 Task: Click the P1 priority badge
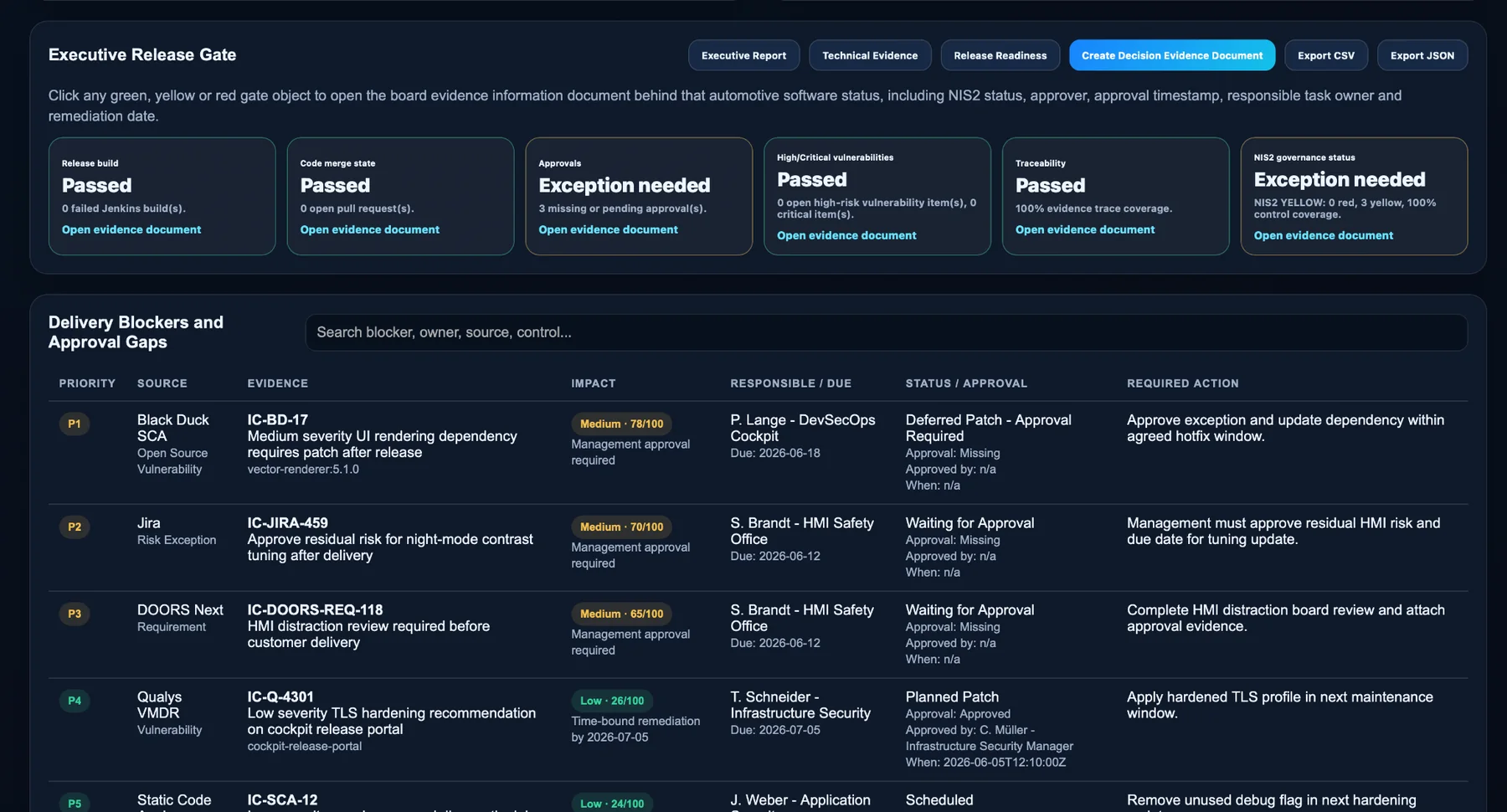(x=75, y=424)
